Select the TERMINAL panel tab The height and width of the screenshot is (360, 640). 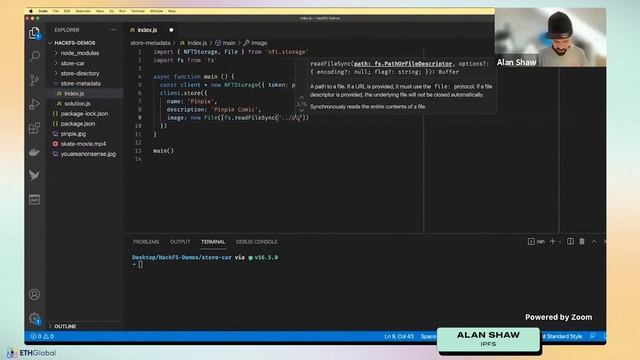point(213,242)
